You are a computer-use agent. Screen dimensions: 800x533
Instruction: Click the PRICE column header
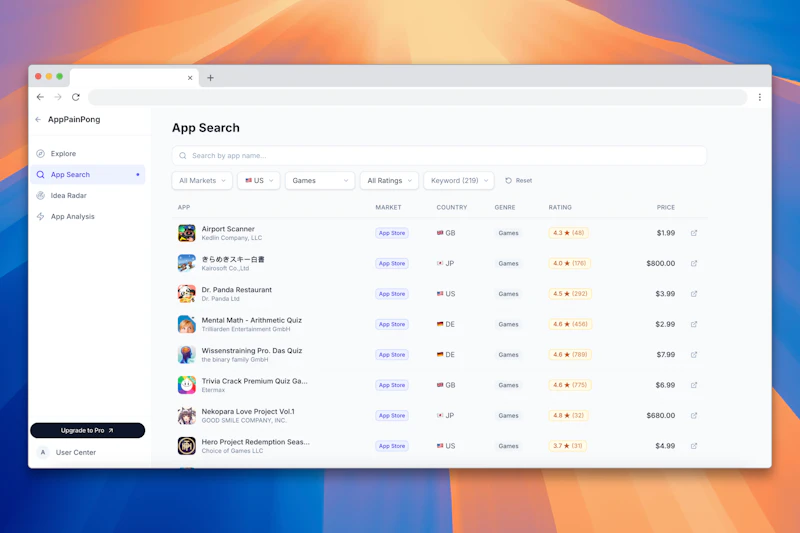click(x=665, y=208)
